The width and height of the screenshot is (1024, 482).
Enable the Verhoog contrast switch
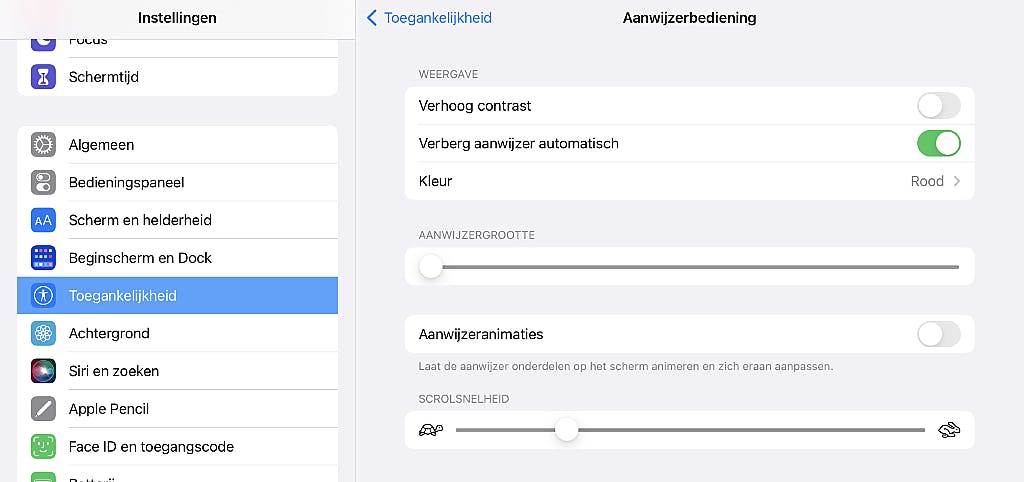tap(938, 106)
